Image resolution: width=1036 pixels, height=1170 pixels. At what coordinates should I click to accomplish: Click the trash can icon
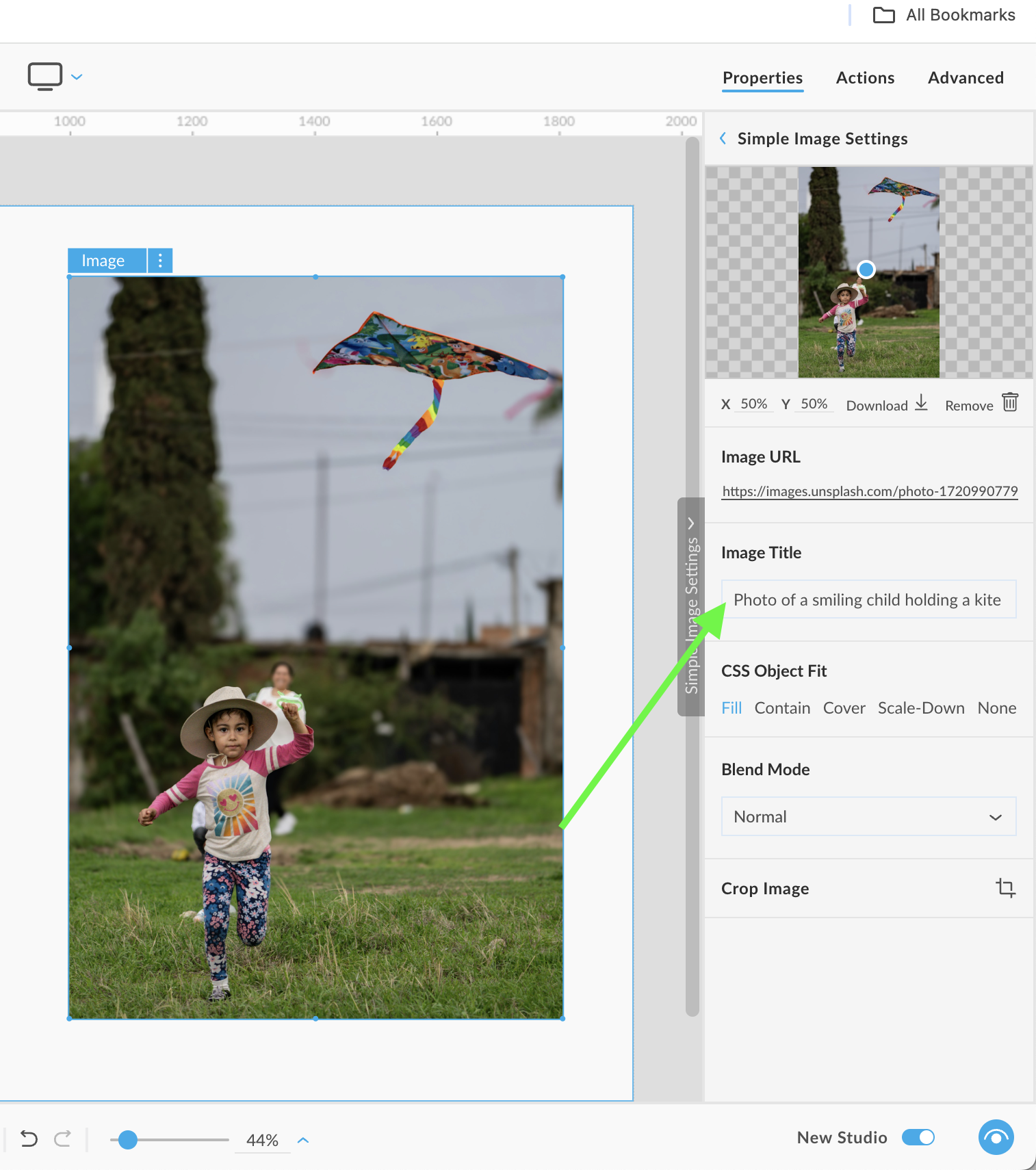tap(1010, 402)
